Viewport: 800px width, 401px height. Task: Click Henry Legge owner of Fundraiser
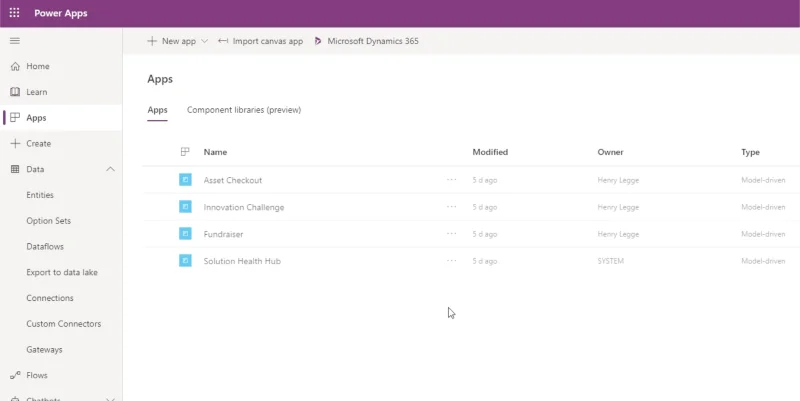point(618,234)
